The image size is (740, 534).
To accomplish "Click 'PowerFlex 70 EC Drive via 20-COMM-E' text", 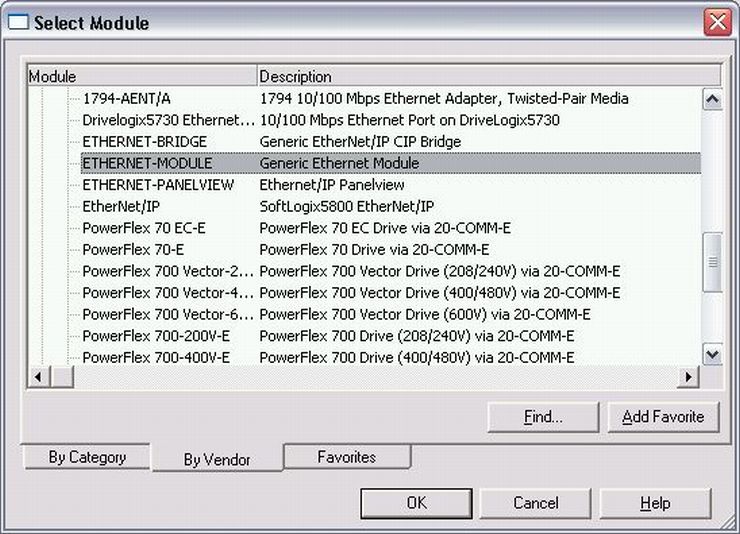I will [385, 228].
